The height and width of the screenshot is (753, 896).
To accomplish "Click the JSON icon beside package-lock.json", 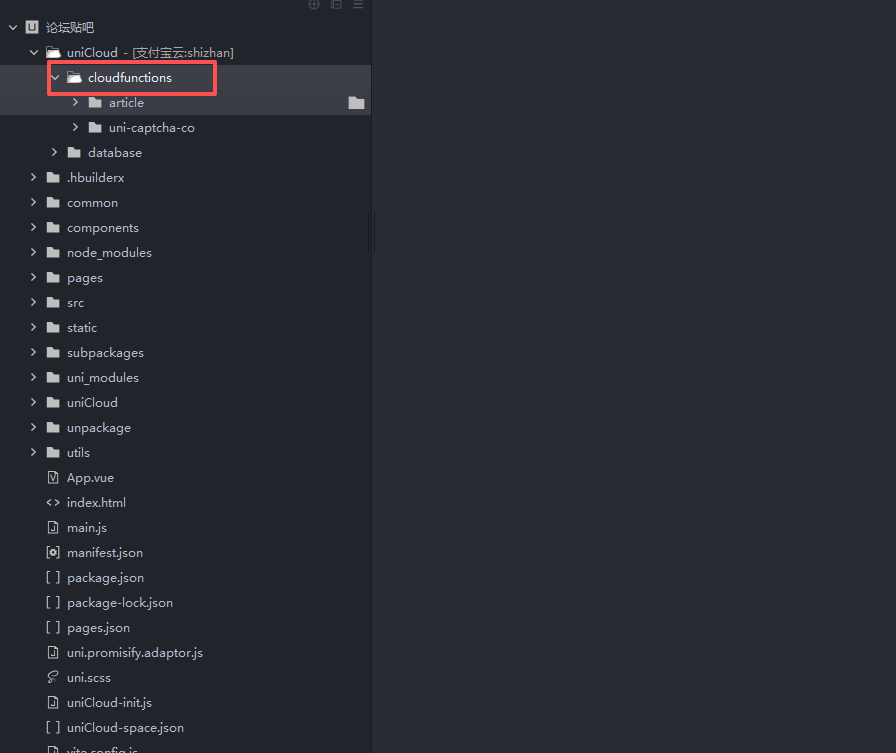I will point(53,603).
